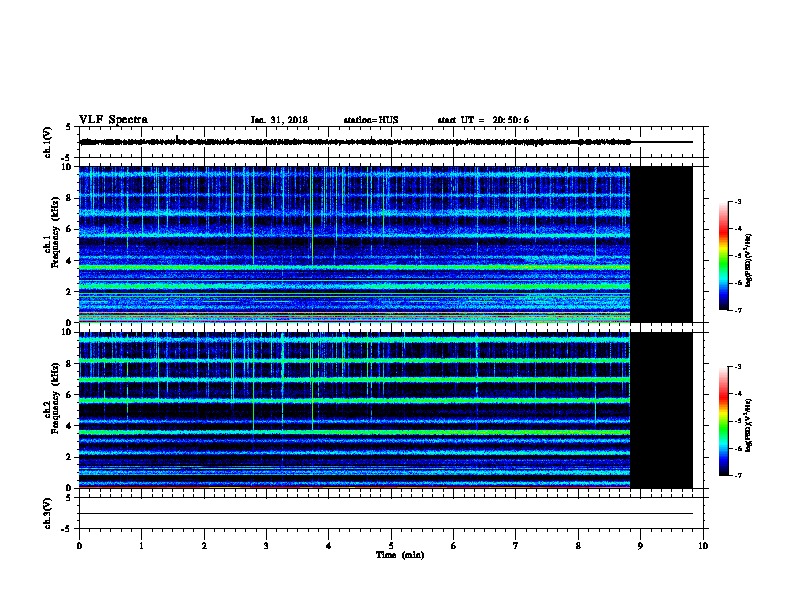Click the time axis tick label "3"
Screen dimensions: 792x612
tap(266, 546)
